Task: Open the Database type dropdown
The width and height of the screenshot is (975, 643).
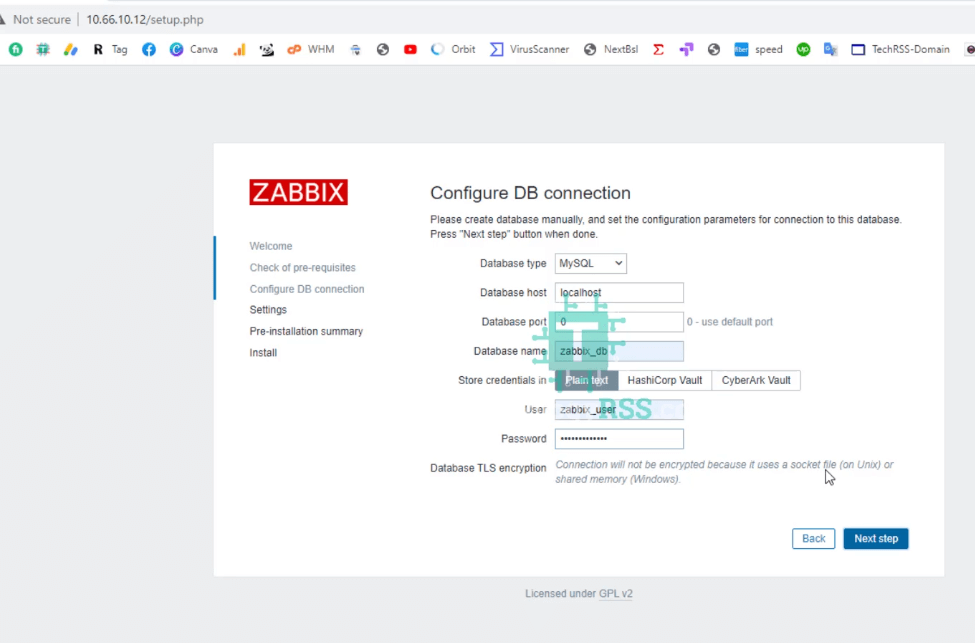Action: [x=591, y=263]
